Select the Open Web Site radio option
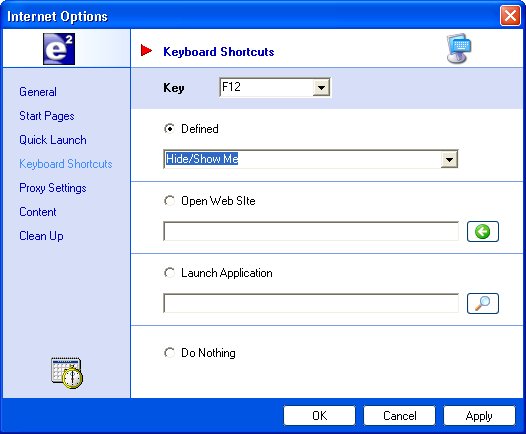 (169, 201)
